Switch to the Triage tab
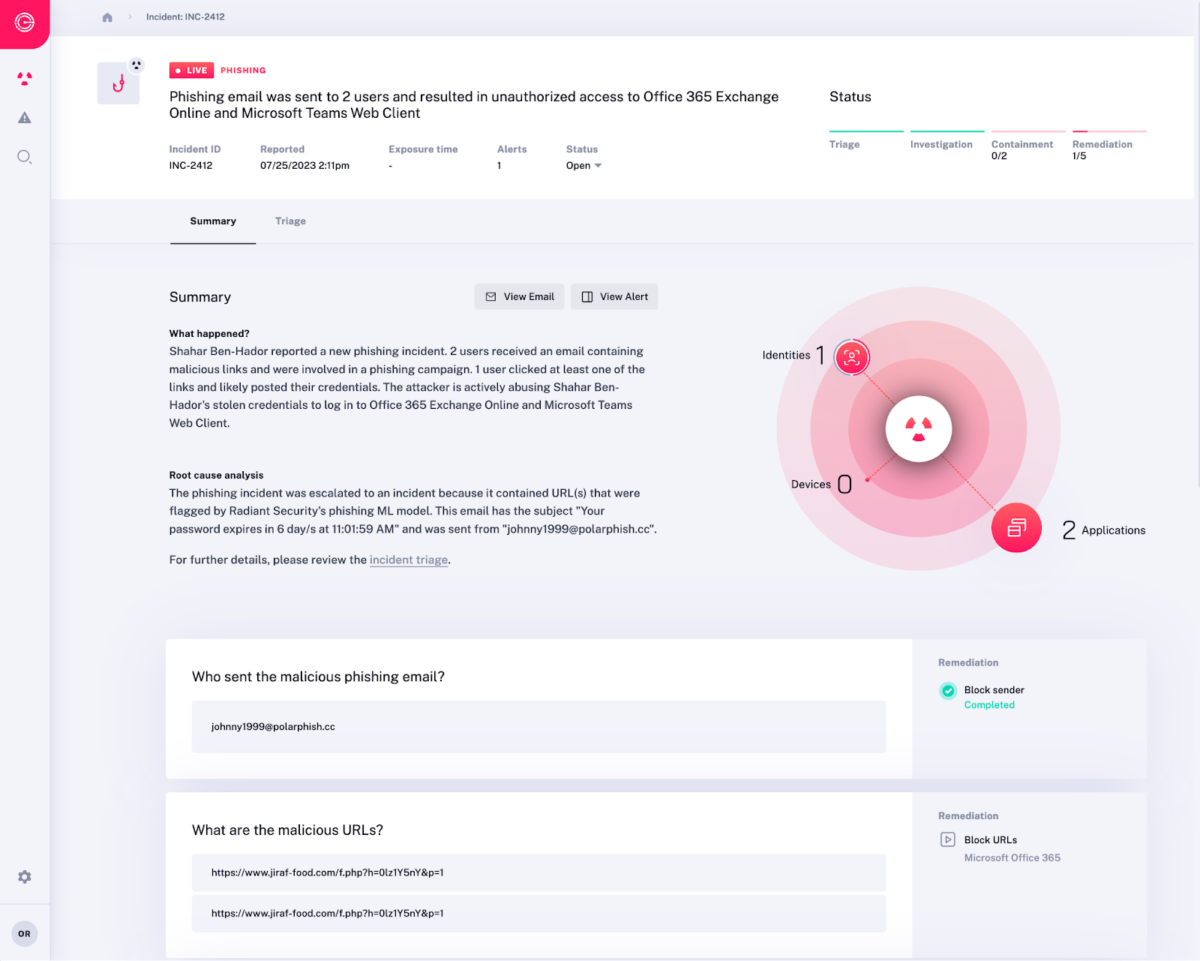The image size is (1200, 961). pyautogui.click(x=290, y=221)
